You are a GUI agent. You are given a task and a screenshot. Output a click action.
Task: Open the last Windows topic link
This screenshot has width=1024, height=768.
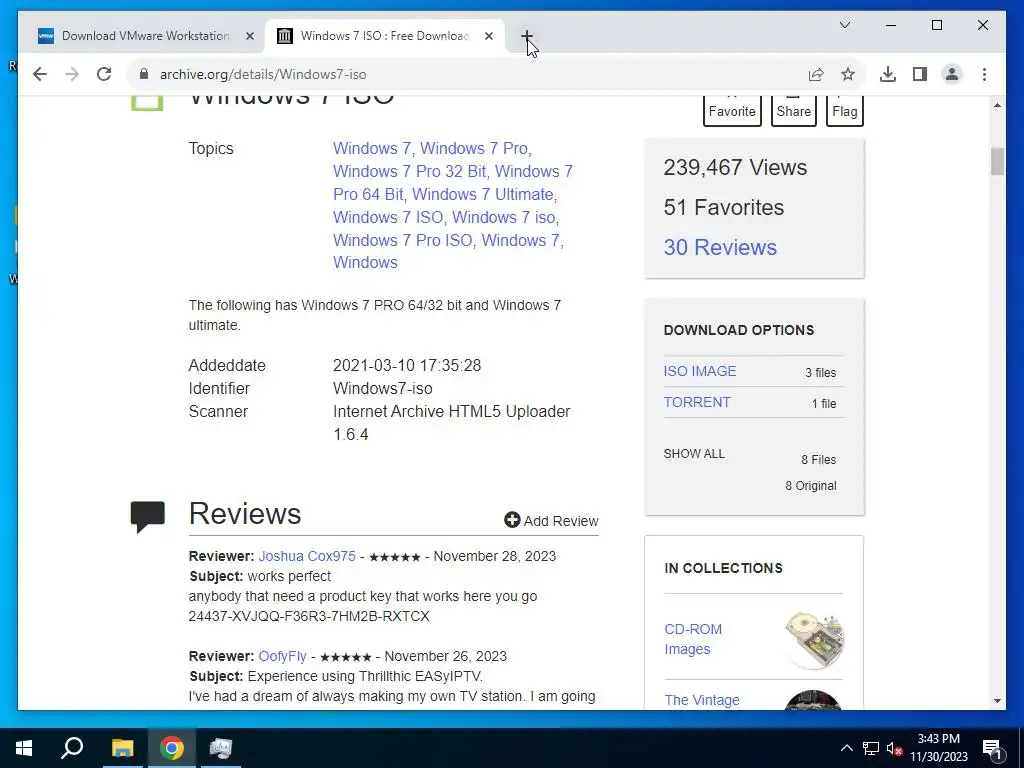365,263
